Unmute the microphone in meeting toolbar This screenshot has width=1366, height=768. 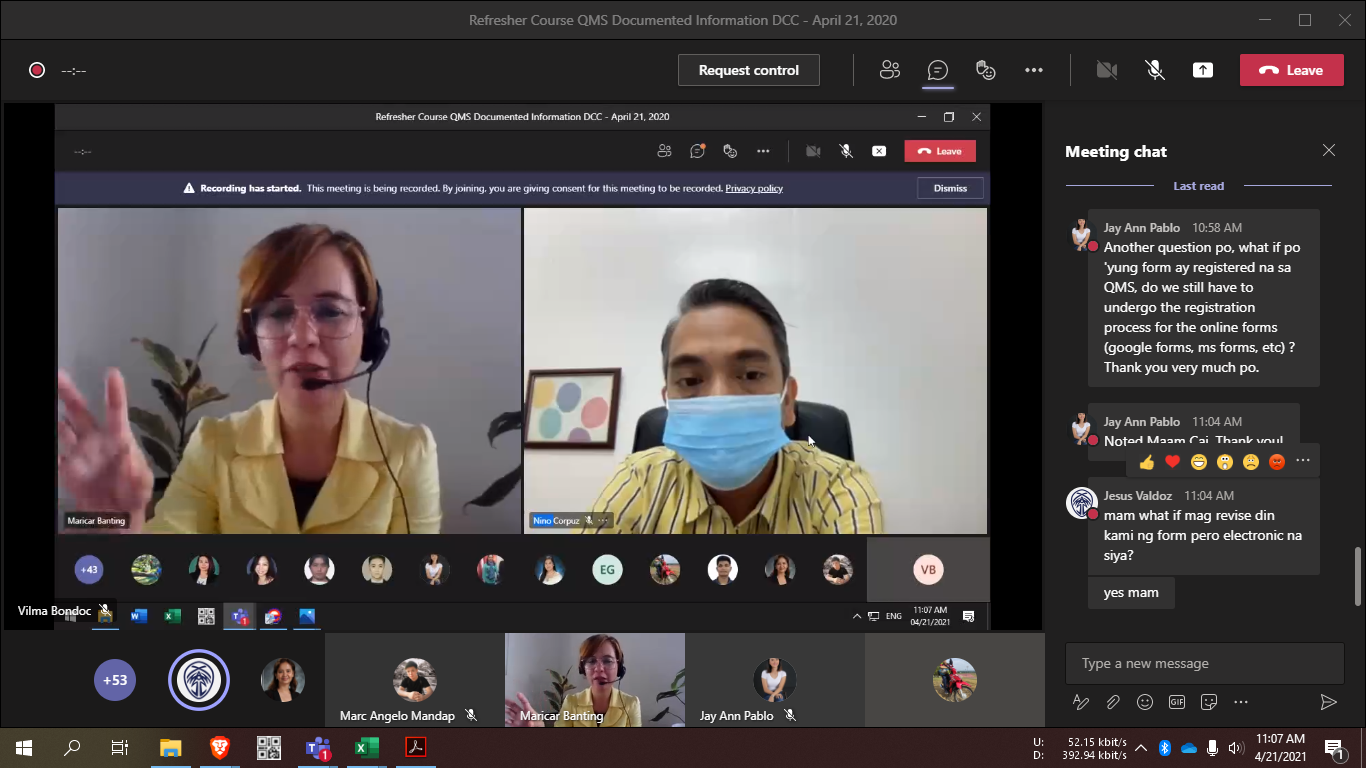coord(1154,70)
